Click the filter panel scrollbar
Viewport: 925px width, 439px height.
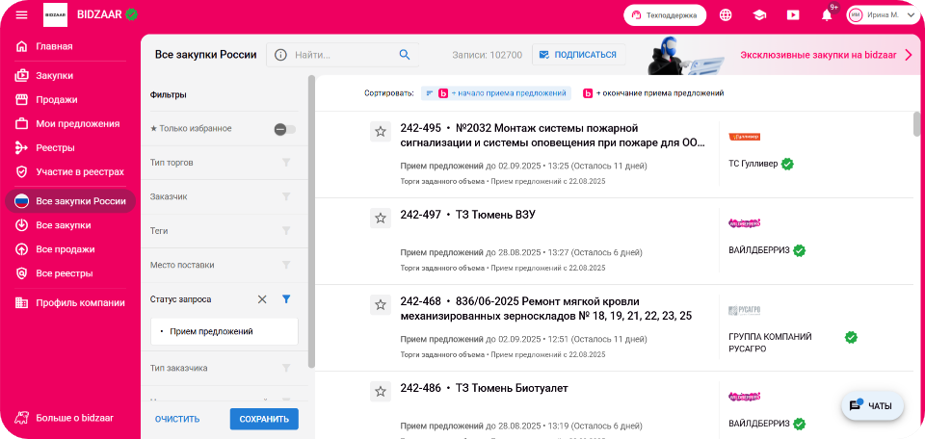tap(311, 221)
